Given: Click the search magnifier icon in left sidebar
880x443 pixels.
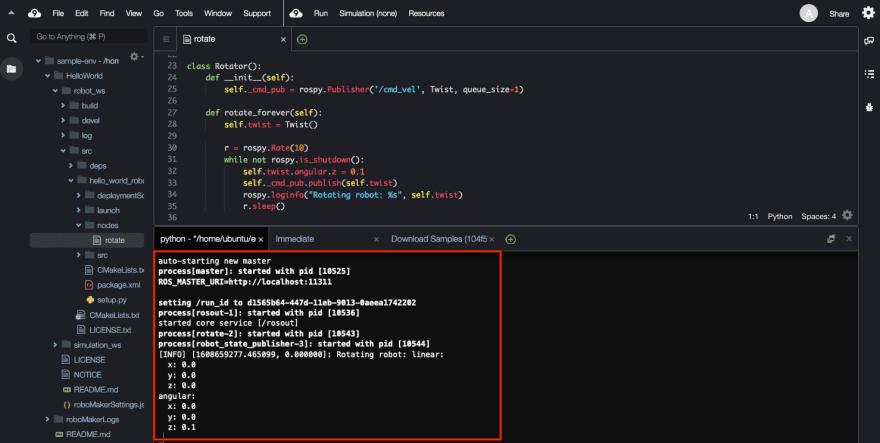Looking at the screenshot, I should pyautogui.click(x=11, y=38).
